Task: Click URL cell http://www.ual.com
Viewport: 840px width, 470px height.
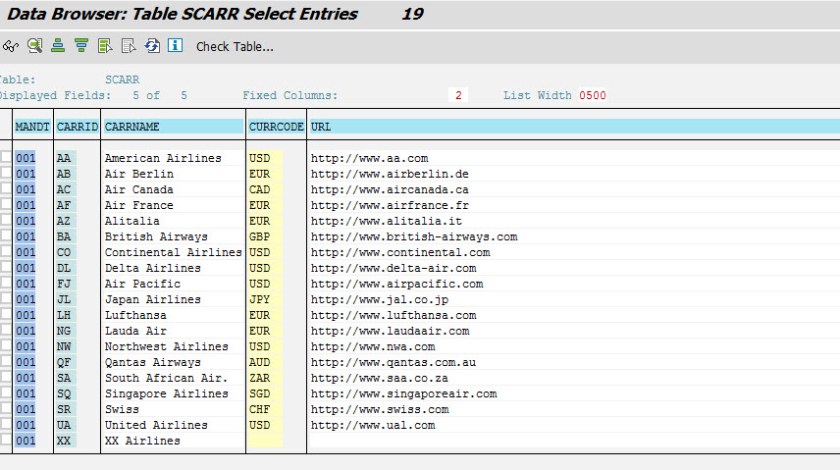Action: pos(373,425)
